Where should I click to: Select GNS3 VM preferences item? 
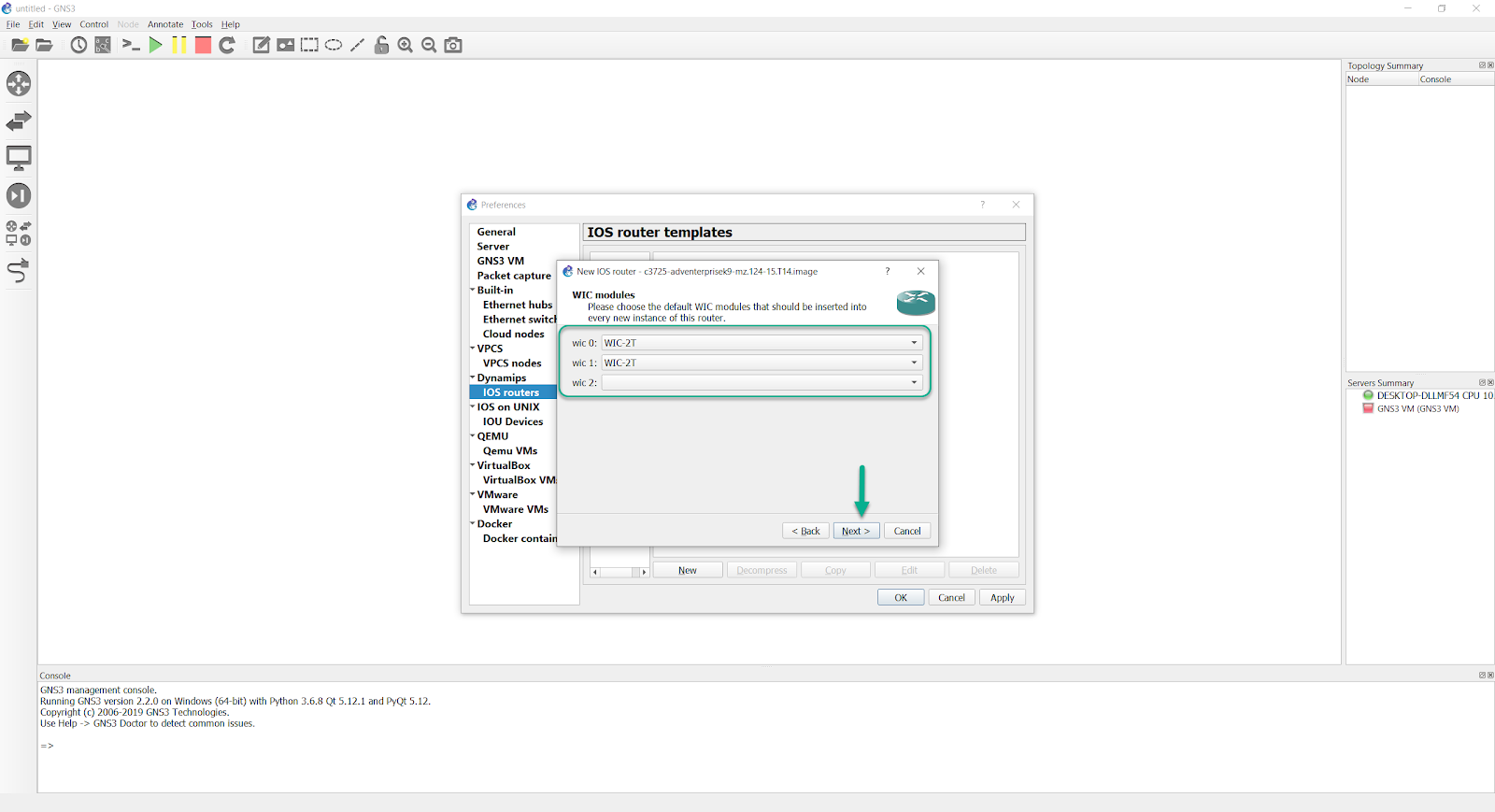coord(501,261)
